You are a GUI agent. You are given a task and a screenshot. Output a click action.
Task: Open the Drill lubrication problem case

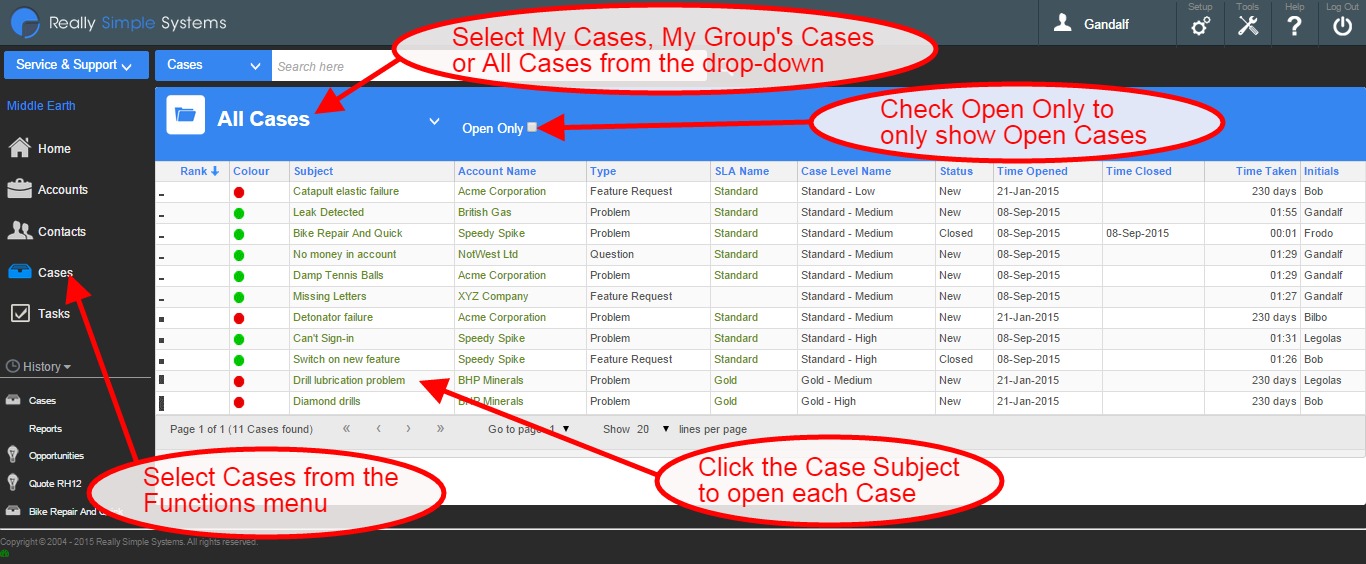pos(349,380)
